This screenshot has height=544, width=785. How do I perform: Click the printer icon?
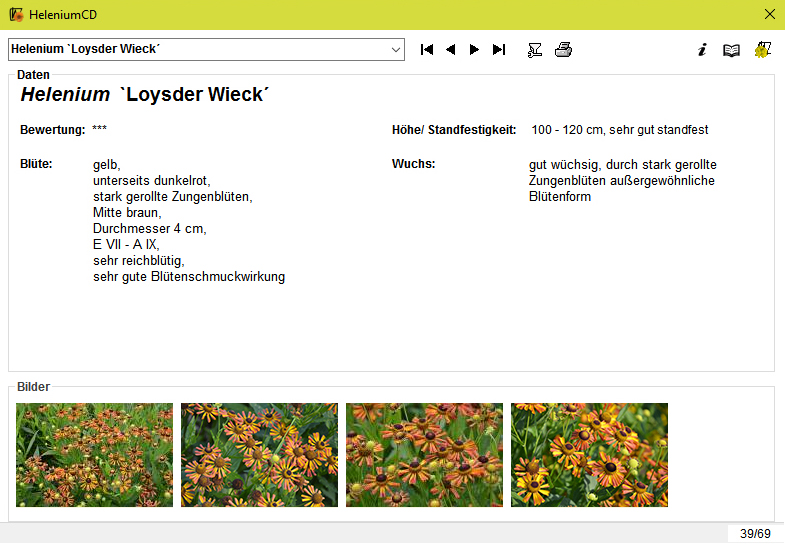tap(563, 50)
